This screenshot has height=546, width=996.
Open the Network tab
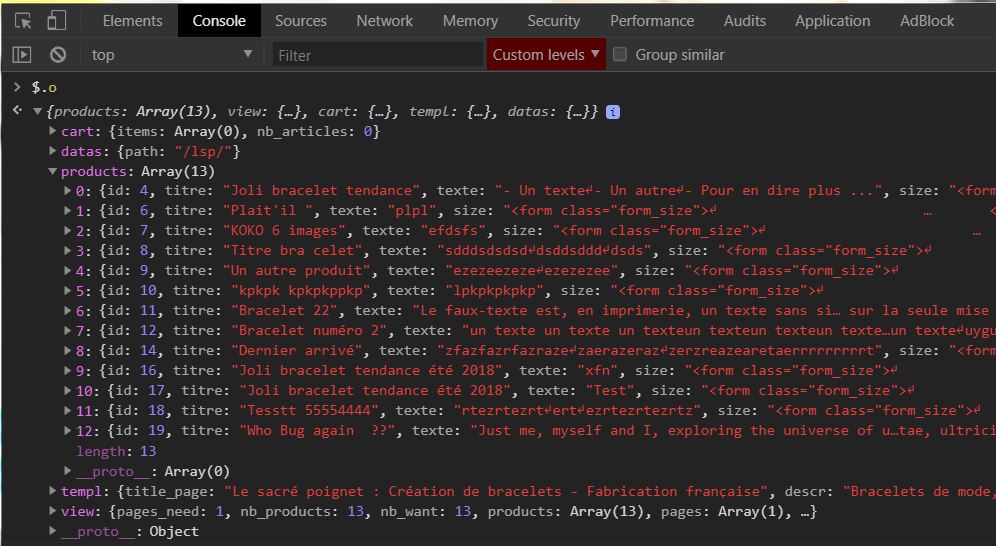tap(384, 21)
